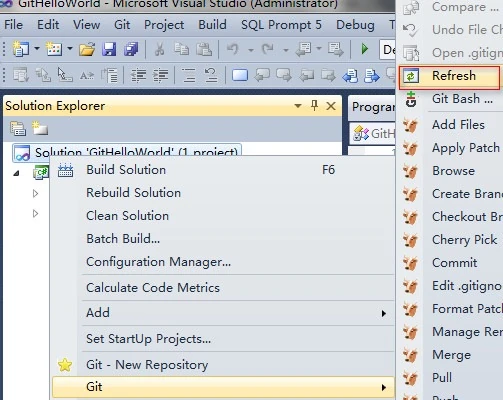Toggle the Solution Explorer auto-hide pin
503x400 pixels.
(x=314, y=106)
